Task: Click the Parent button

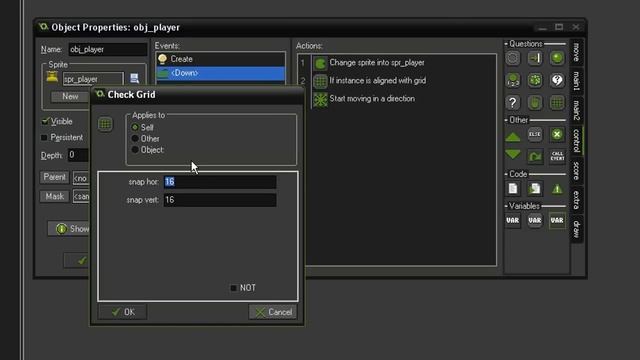Action: [54, 177]
